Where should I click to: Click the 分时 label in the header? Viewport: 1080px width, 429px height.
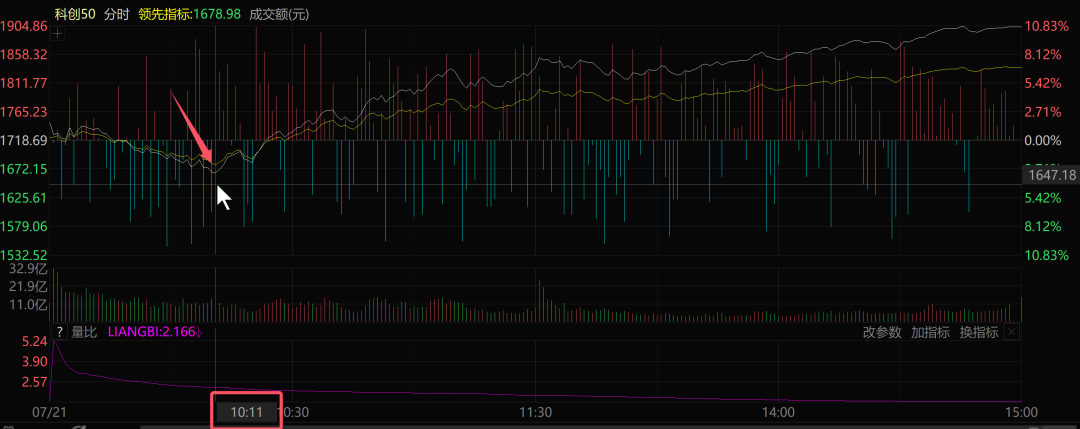[117, 14]
